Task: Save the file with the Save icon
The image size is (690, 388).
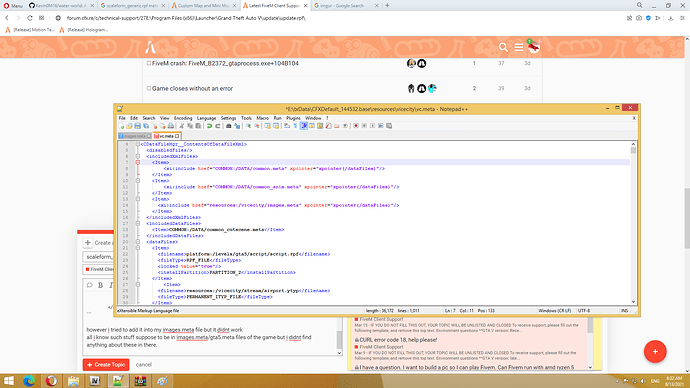Action: point(138,126)
